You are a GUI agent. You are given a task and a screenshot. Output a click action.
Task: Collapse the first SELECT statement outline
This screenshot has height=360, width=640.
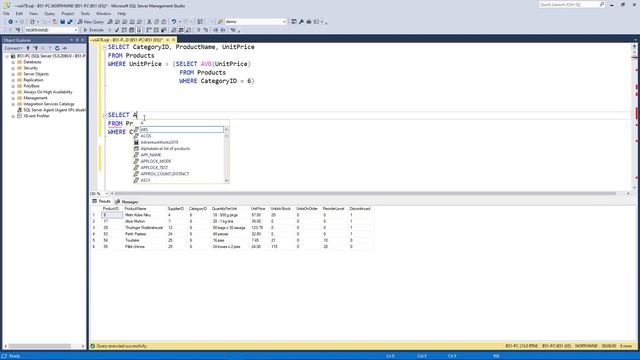(105, 47)
